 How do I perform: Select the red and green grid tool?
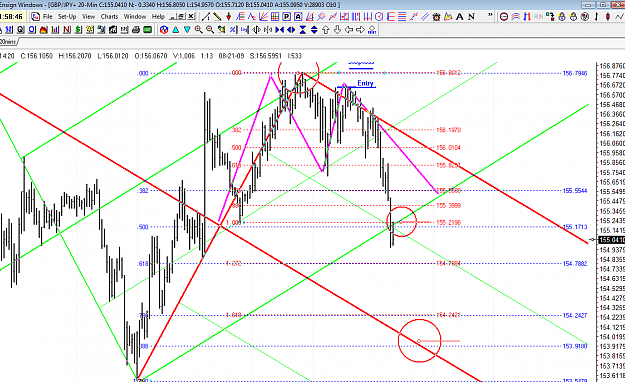click(x=275, y=17)
